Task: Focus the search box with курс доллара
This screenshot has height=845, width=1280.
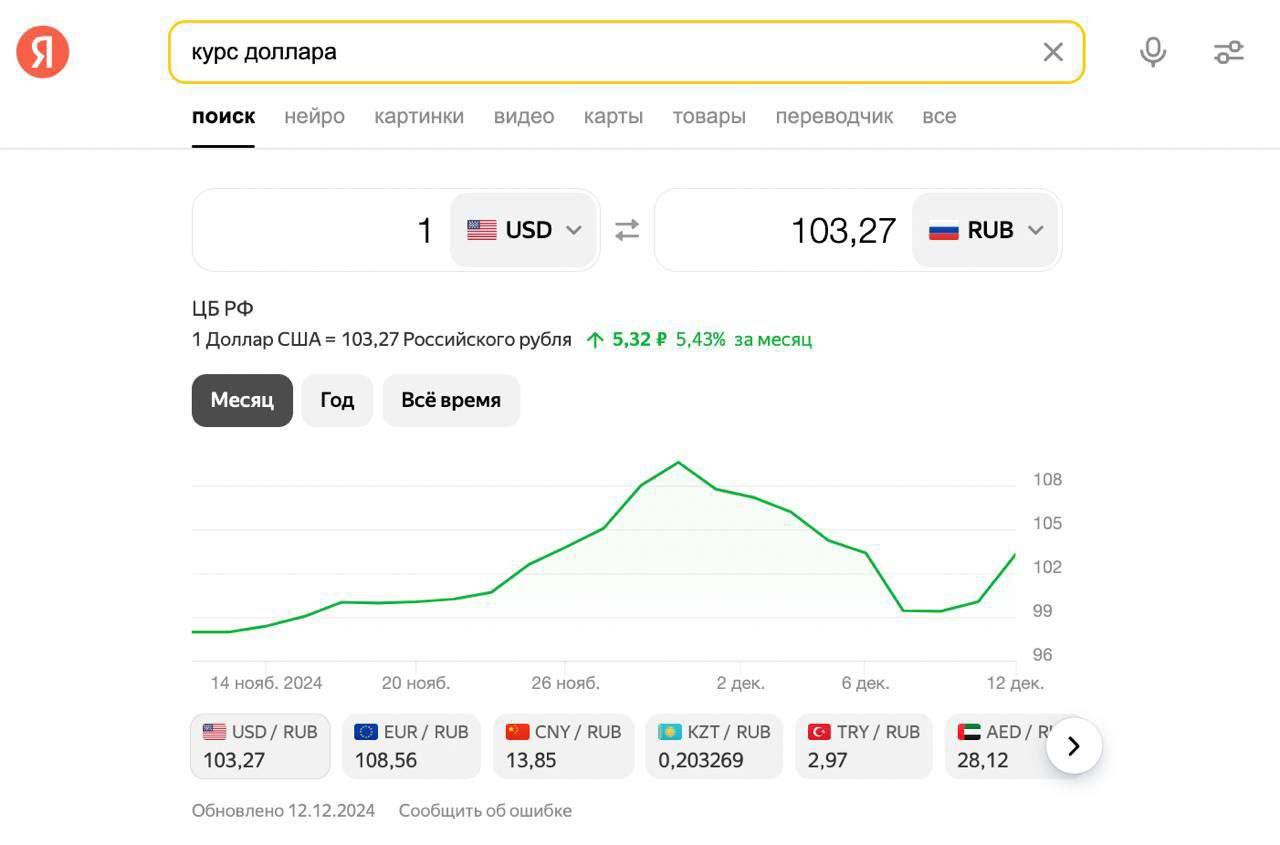Action: tap(626, 52)
